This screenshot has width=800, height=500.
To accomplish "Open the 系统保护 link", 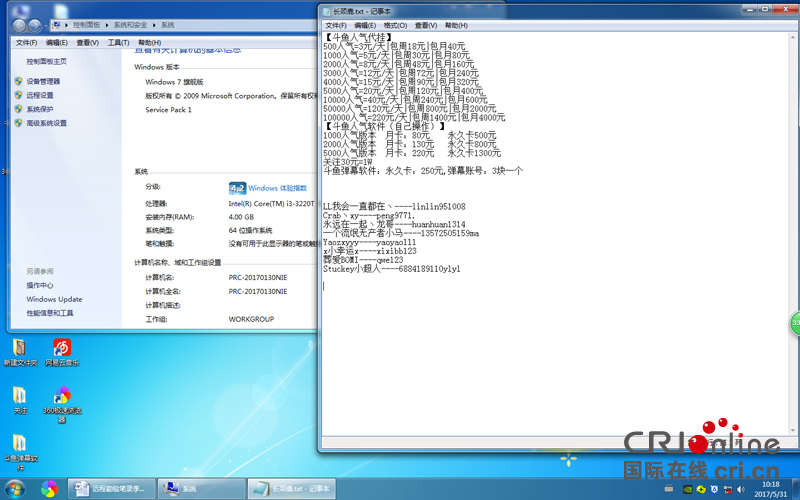I will point(40,109).
